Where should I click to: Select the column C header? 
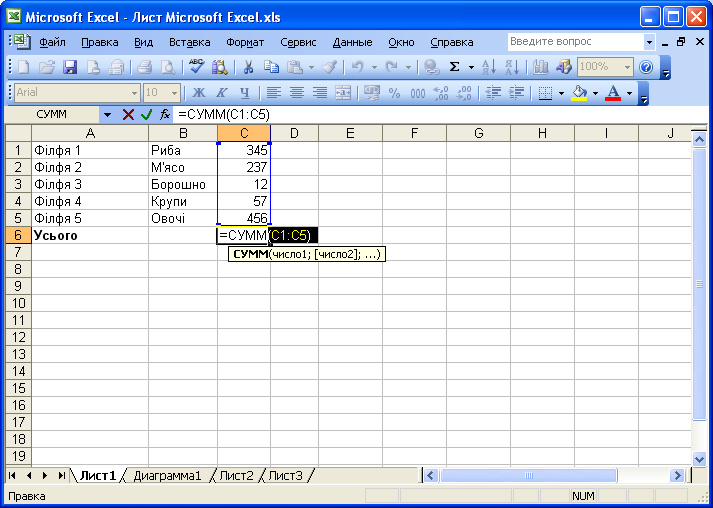[x=244, y=133]
